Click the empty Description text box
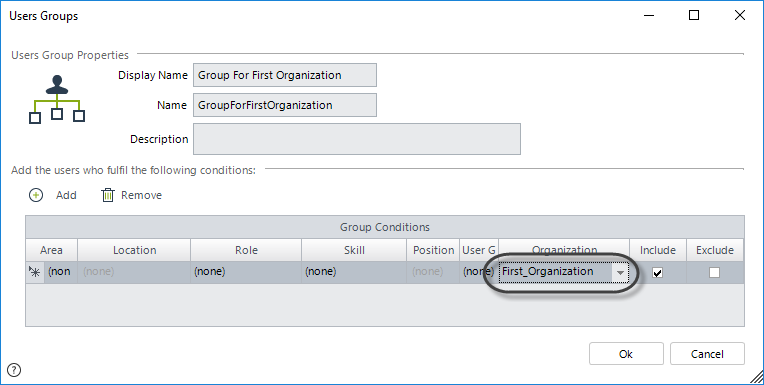Screen dimensions: 764x385 click(x=357, y=139)
